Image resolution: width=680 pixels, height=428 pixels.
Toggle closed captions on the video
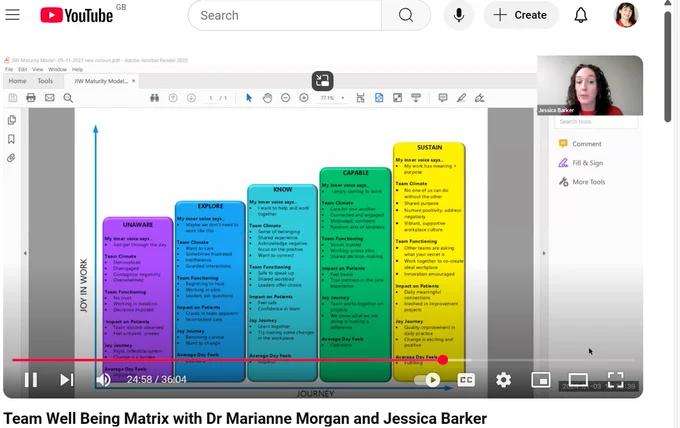(x=466, y=380)
